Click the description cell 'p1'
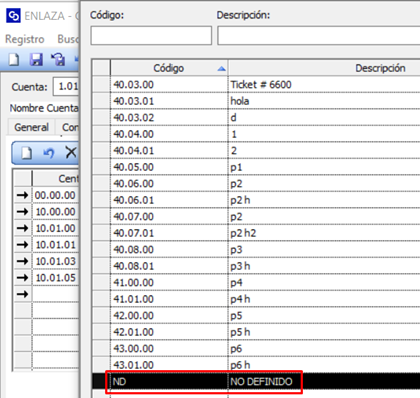Screen dimensions: 420x398 pyautogui.click(x=324, y=167)
